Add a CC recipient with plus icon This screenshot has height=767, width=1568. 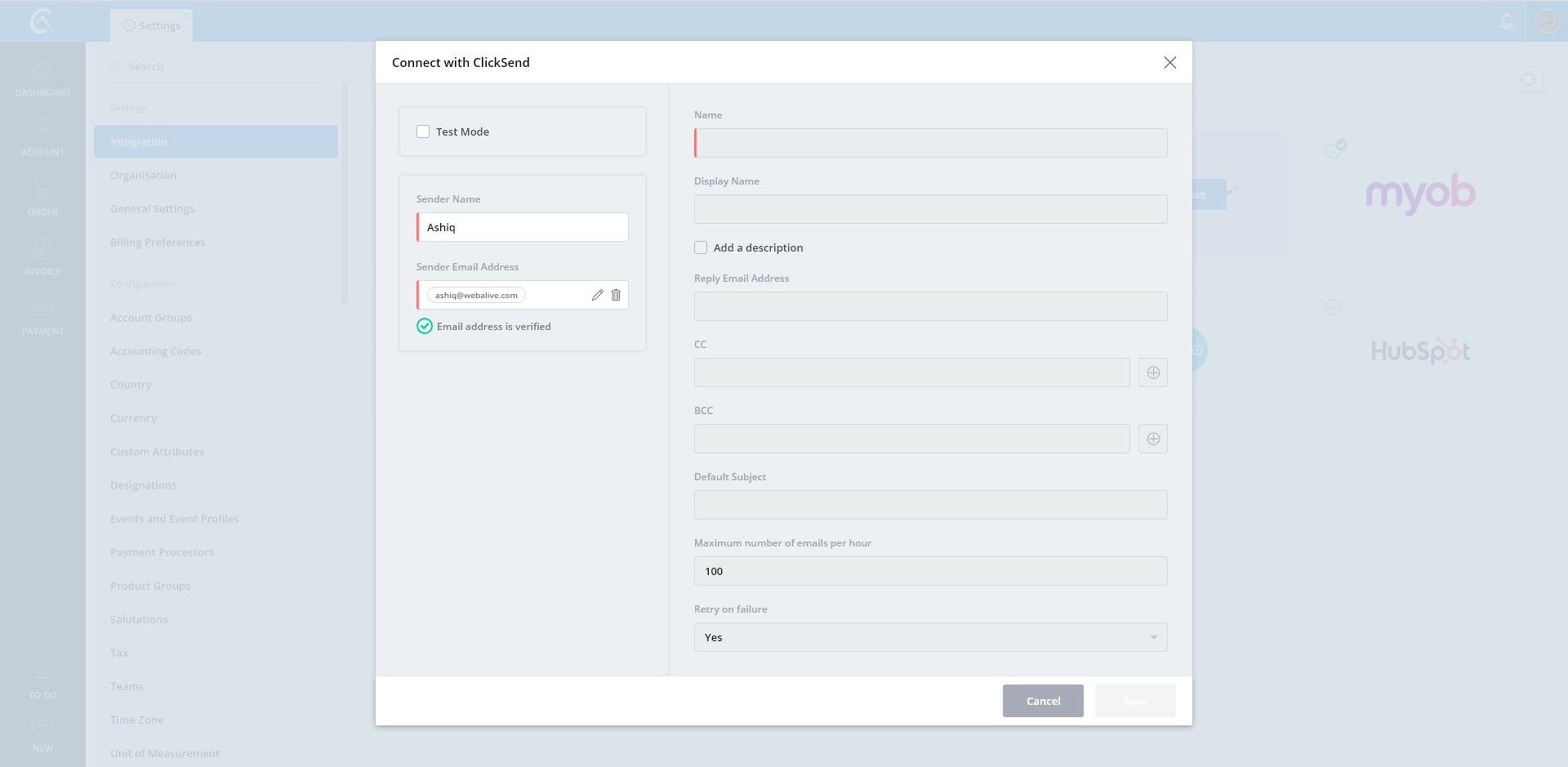[1152, 372]
